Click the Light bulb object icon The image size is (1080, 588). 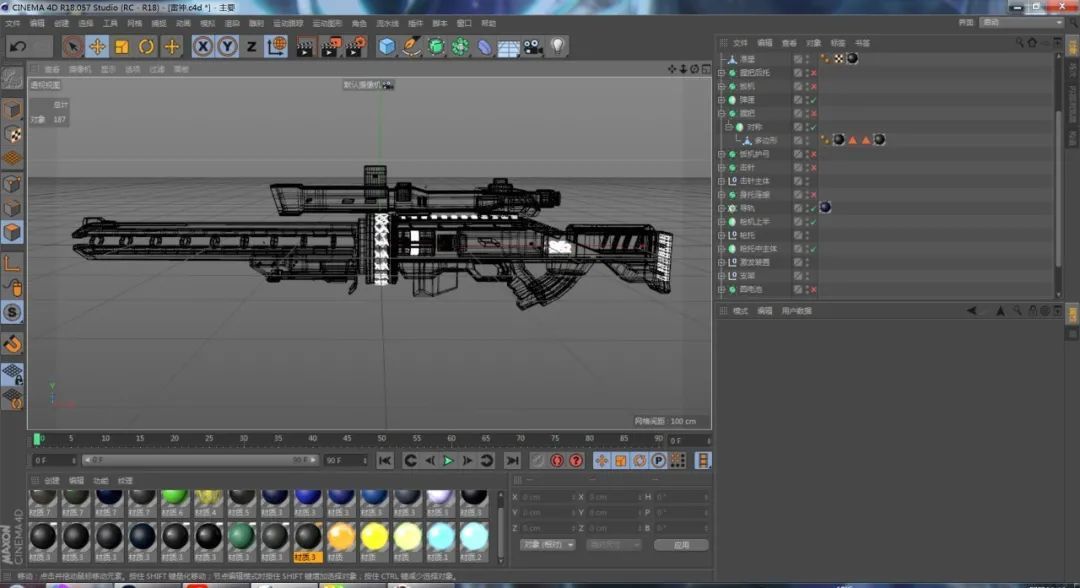(558, 46)
